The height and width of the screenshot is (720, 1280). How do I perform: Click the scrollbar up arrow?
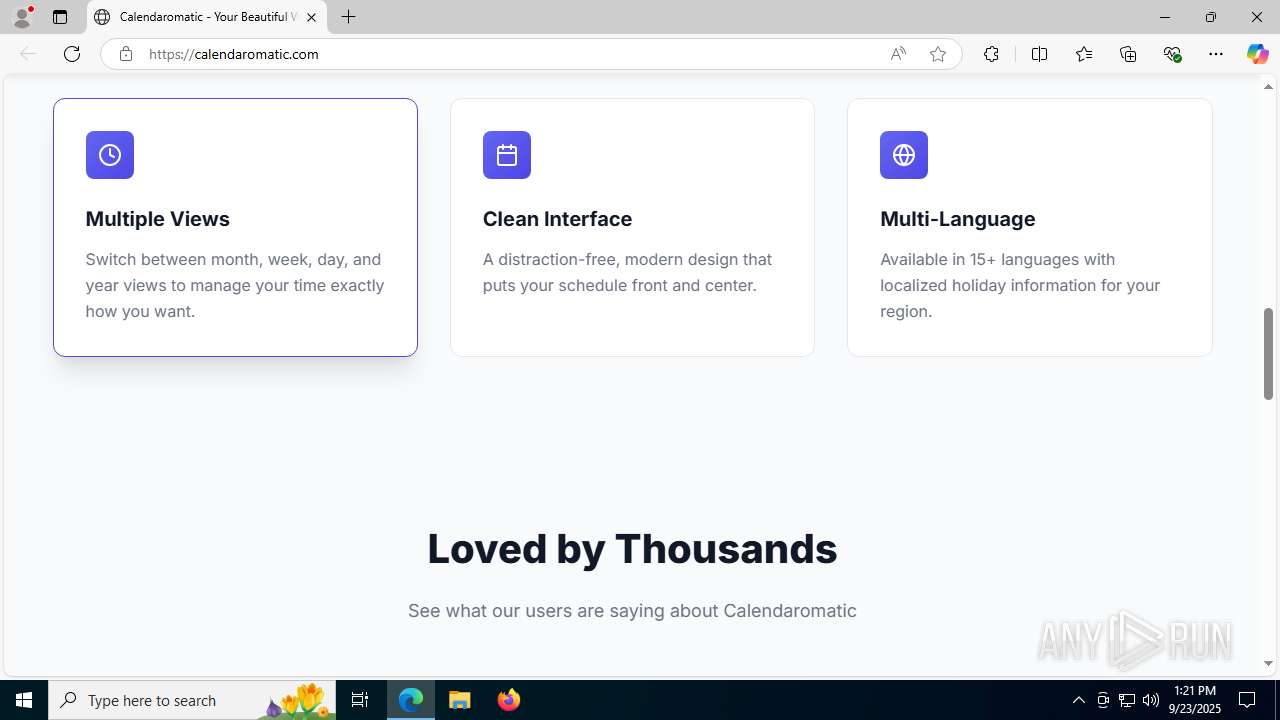[1268, 87]
